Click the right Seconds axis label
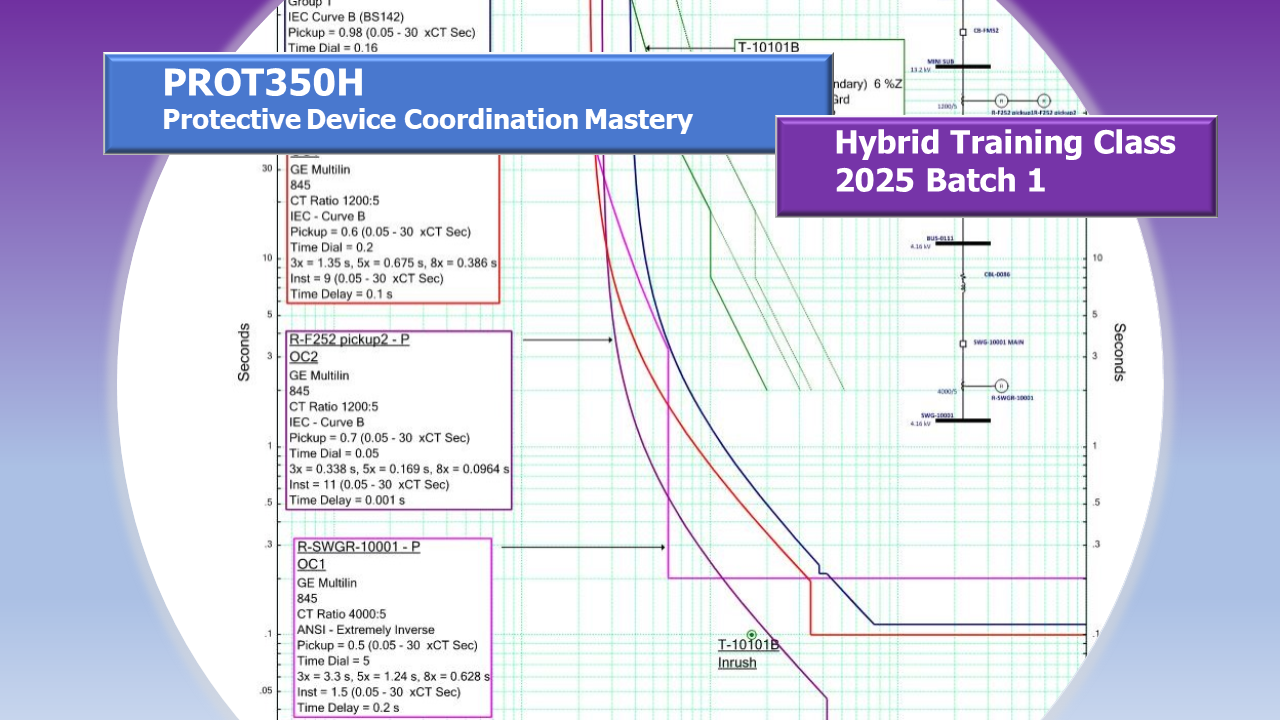 pyautogui.click(x=1120, y=352)
